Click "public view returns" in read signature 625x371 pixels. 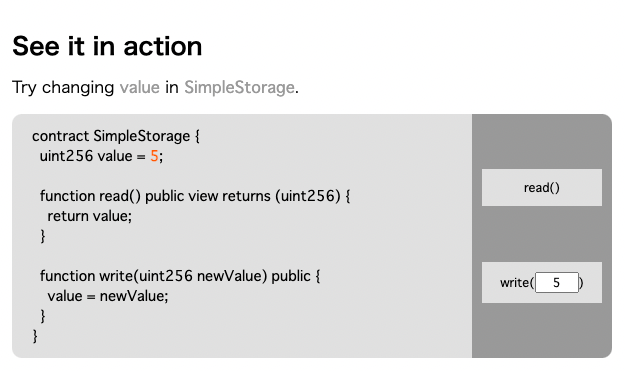point(208,196)
